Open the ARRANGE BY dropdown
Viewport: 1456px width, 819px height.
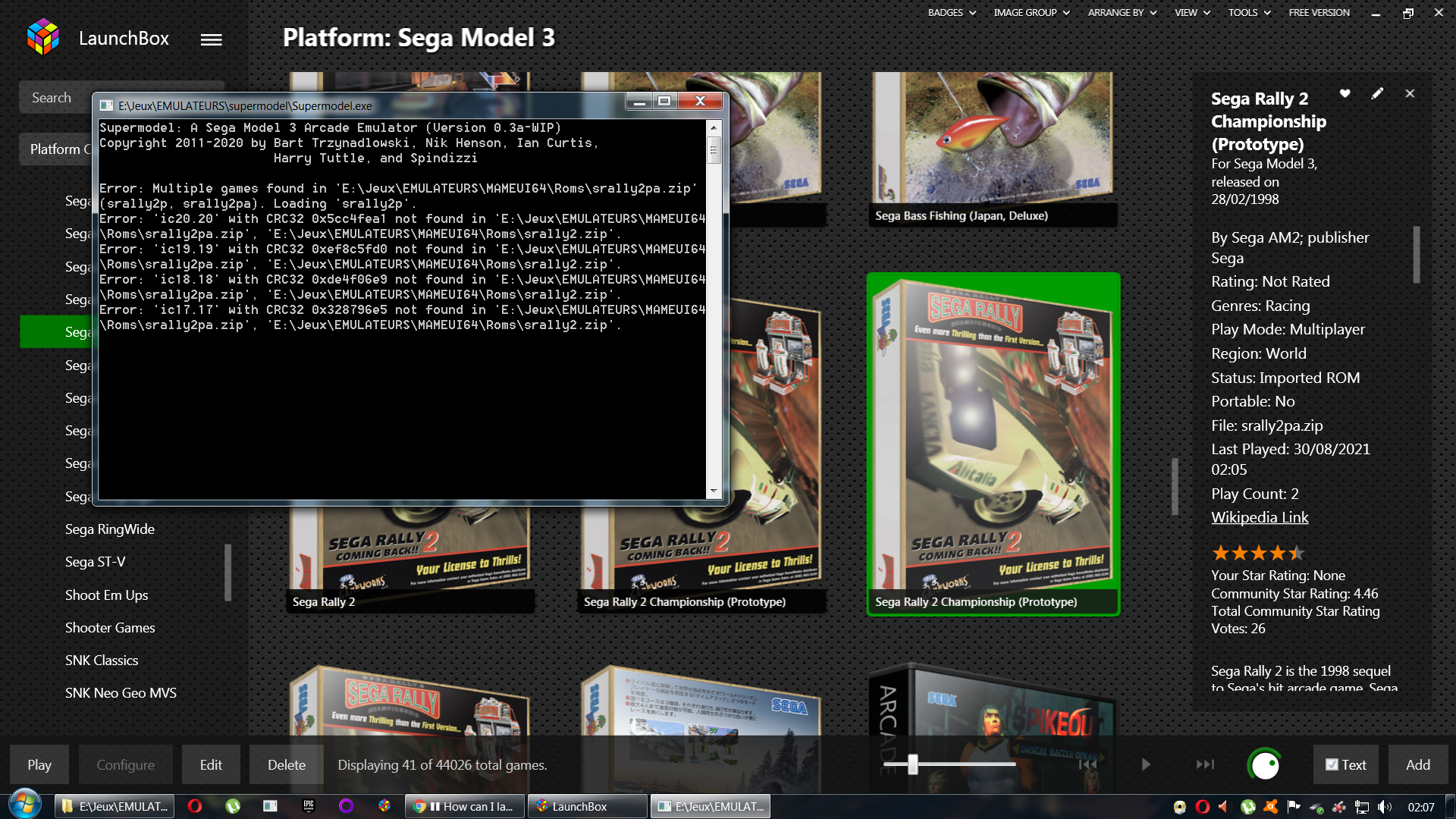pos(1122,12)
